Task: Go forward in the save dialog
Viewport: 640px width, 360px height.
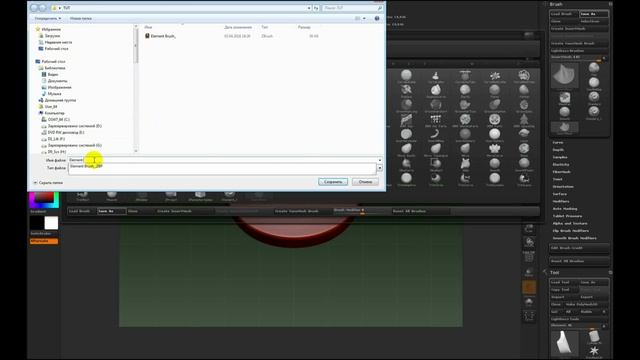Action: coord(43,8)
